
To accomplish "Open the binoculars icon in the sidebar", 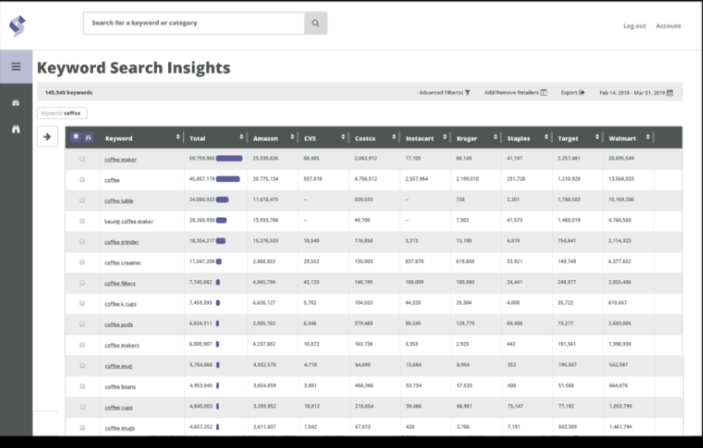I will (16, 129).
